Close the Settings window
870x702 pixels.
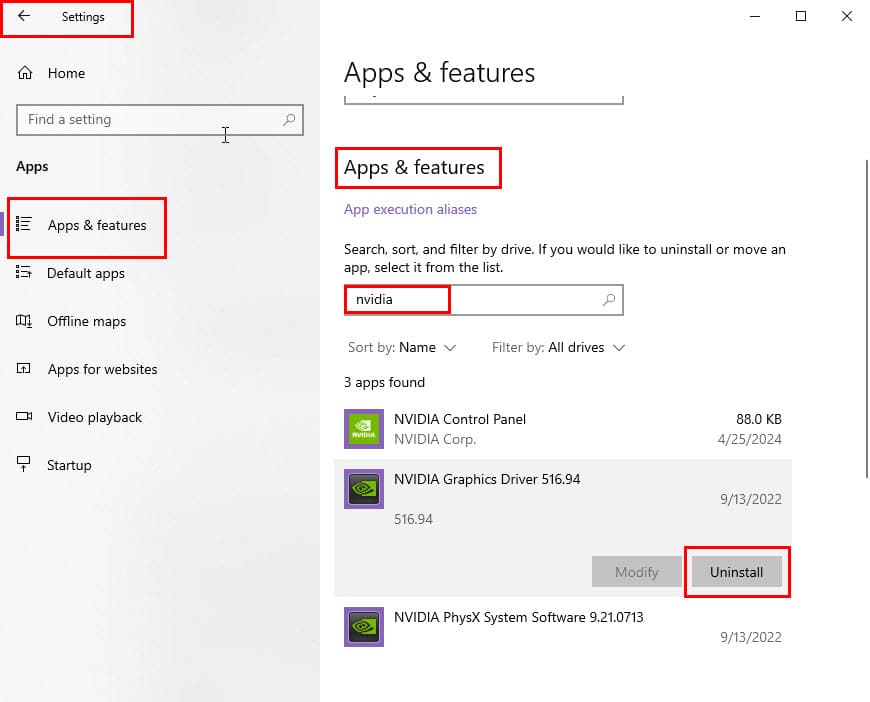(x=847, y=16)
